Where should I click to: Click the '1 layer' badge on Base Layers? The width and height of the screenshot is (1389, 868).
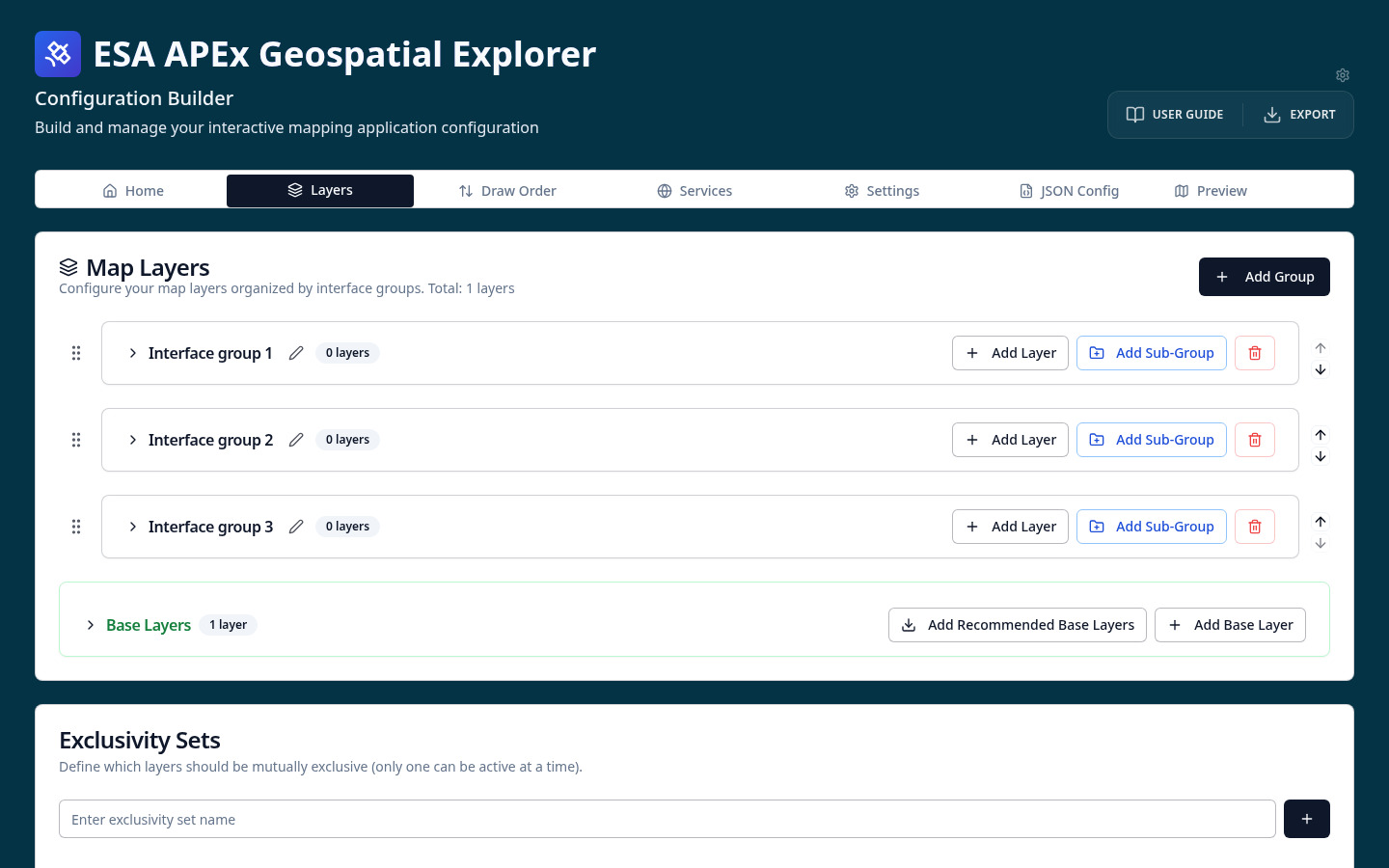point(229,625)
